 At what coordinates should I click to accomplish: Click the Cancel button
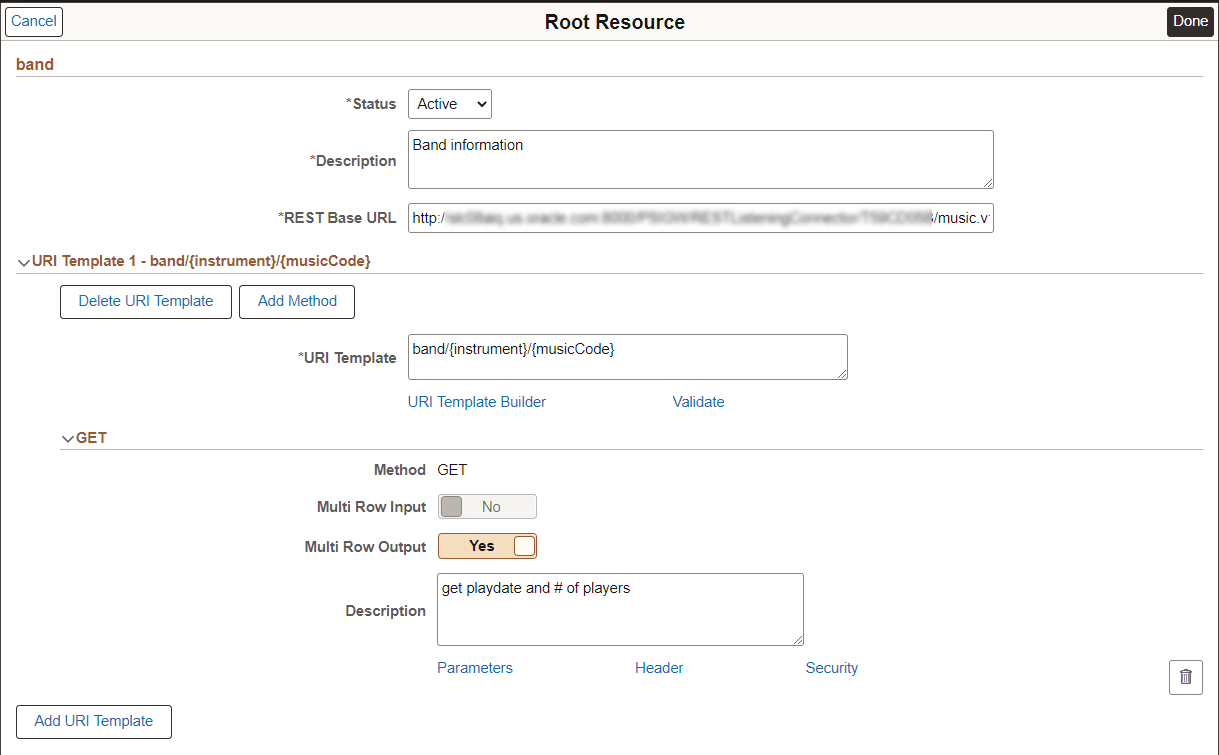pyautogui.click(x=33, y=21)
